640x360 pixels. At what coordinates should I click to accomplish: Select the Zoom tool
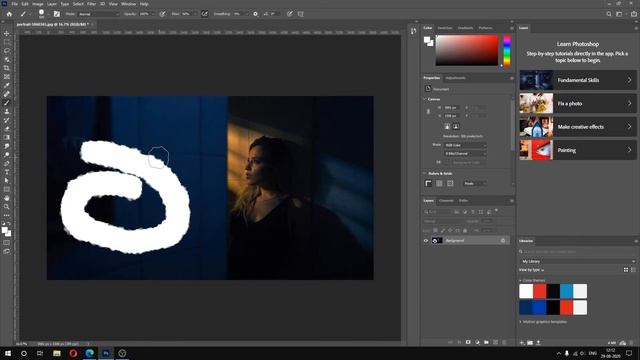point(7,207)
